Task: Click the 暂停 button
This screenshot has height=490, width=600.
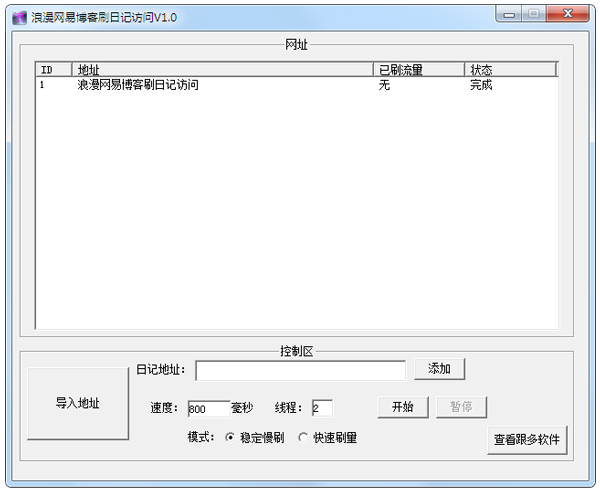Action: click(x=461, y=407)
